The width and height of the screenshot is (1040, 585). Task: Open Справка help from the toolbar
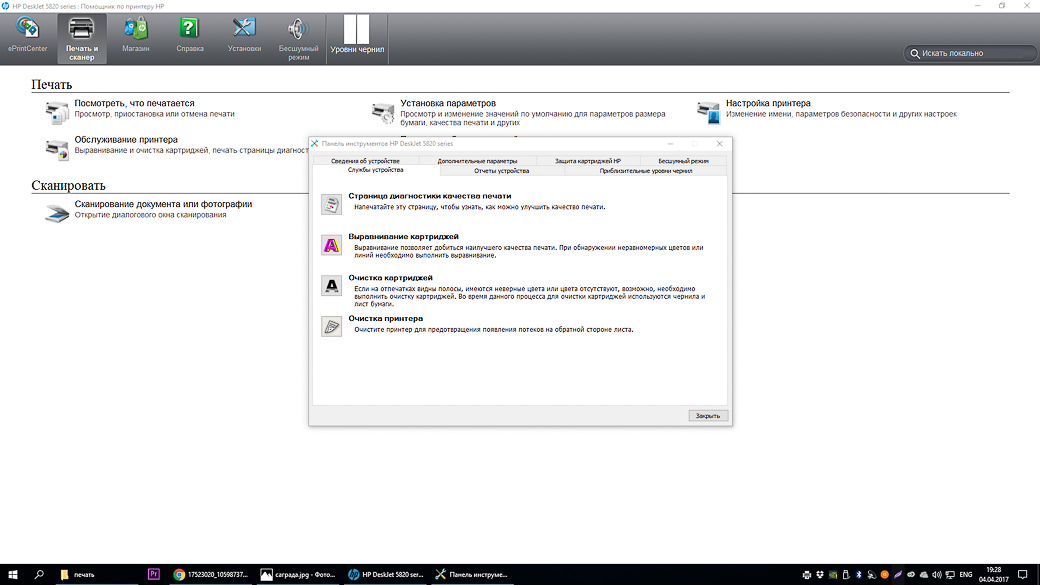pos(190,35)
